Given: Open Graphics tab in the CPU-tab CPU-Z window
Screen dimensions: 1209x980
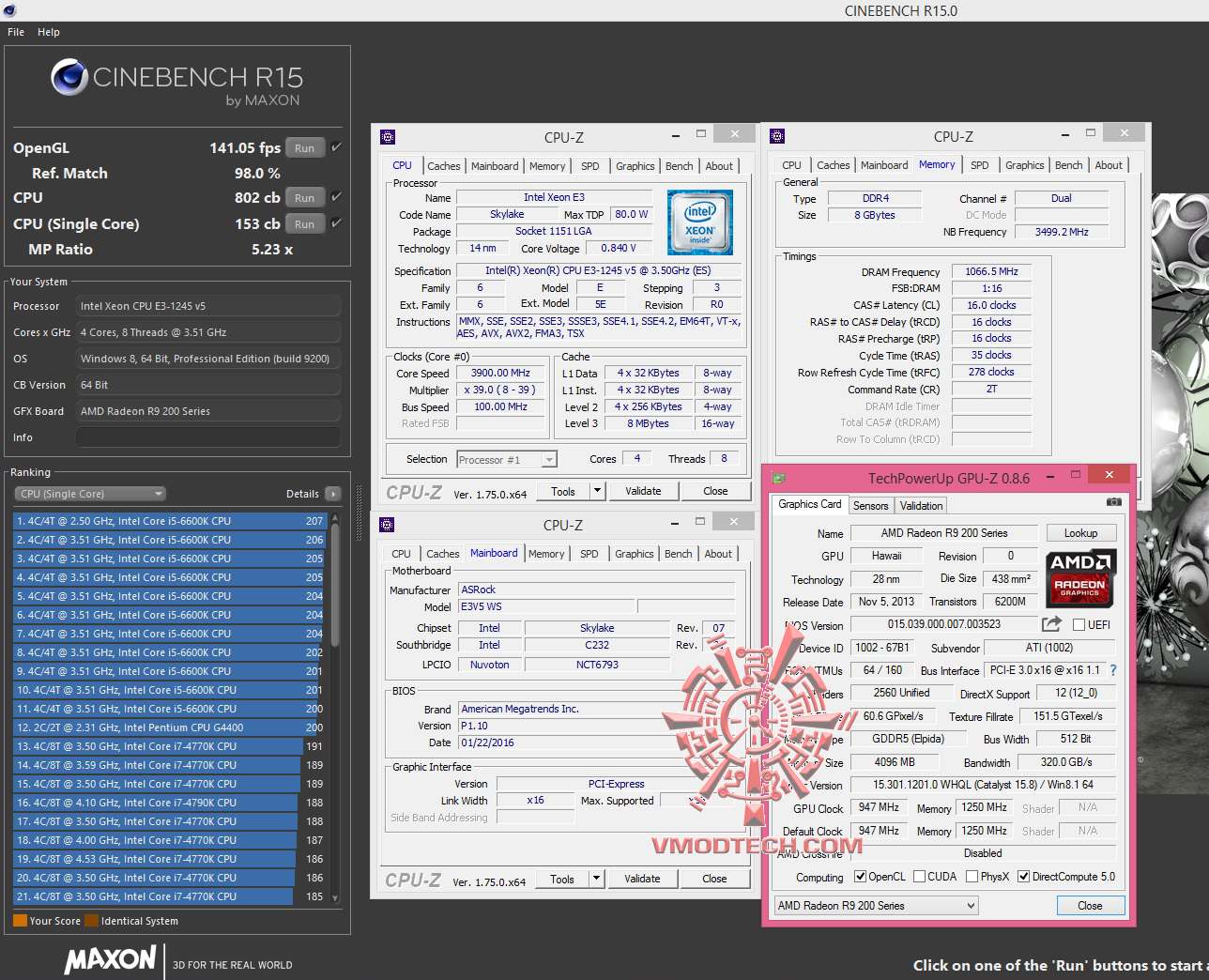Looking at the screenshot, I should (635, 166).
